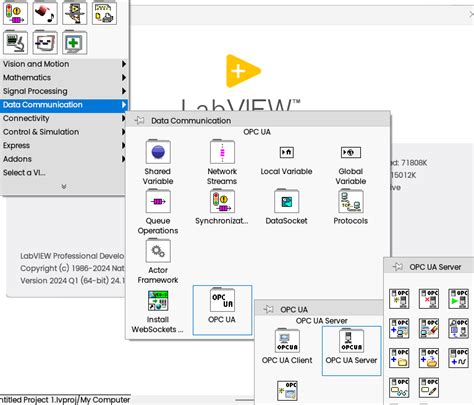Viewport: 474px width, 405px height.
Task: Select the OPC server icon with magnifier
Action: coord(458,328)
